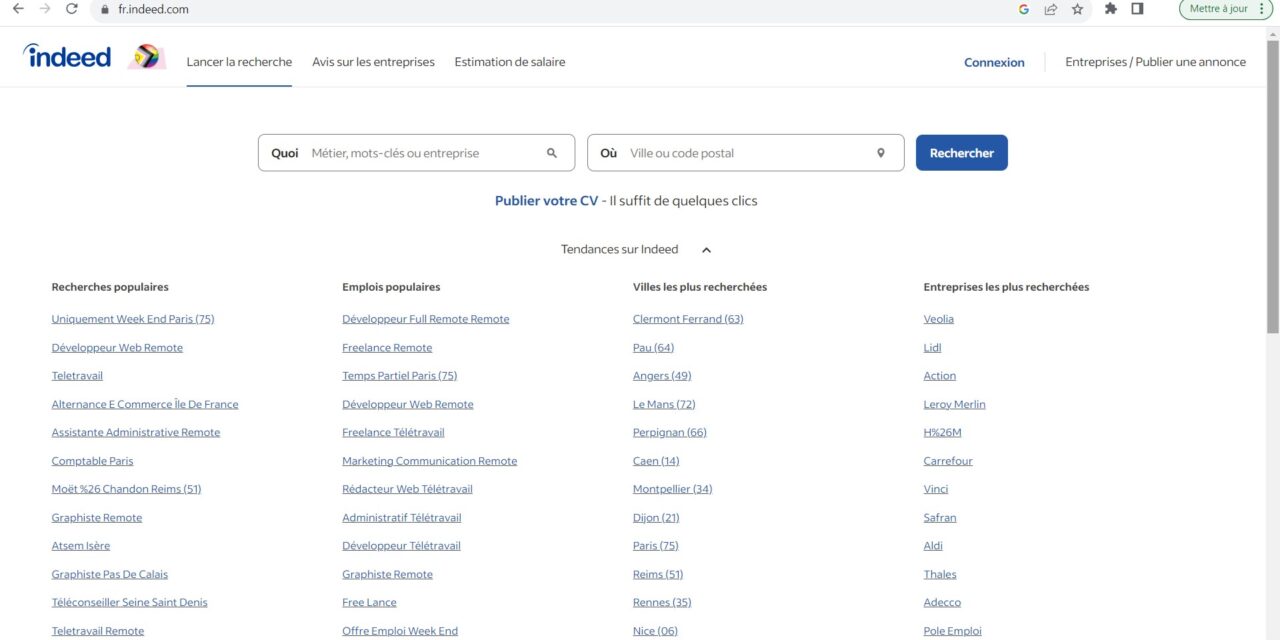Screen dimensions: 1280x640
Task: Open Freelance Télétravail link
Action: point(393,433)
